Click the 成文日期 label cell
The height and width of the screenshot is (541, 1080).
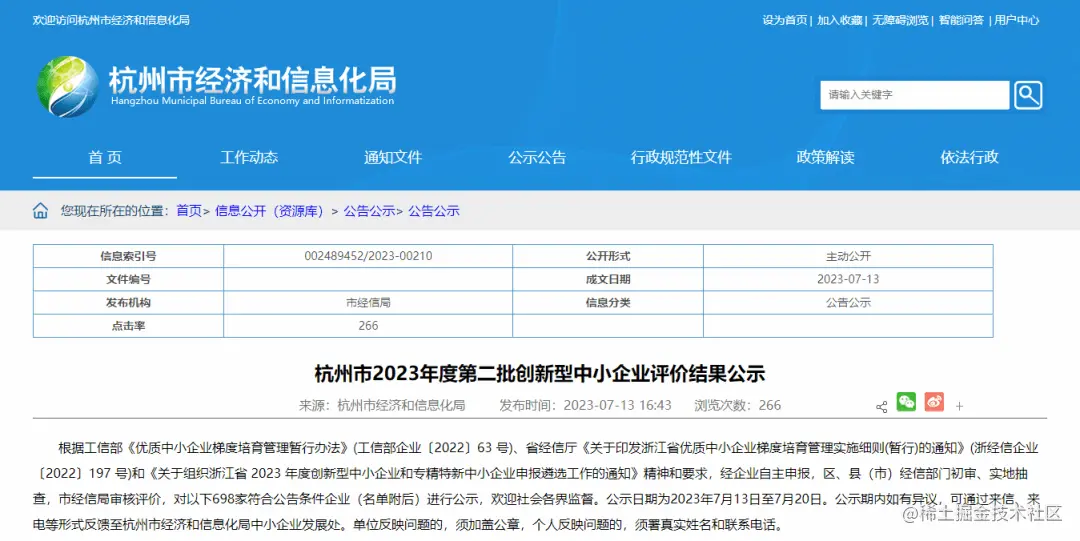click(x=608, y=279)
